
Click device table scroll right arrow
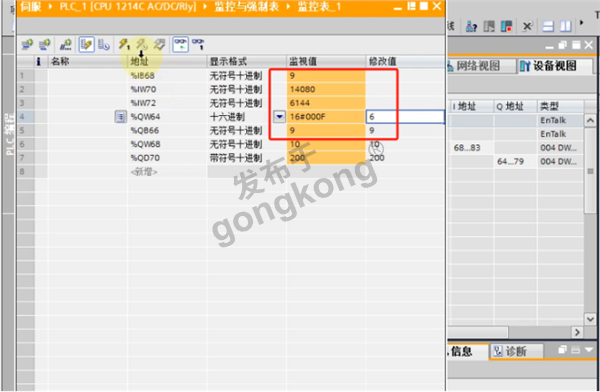coord(577,332)
